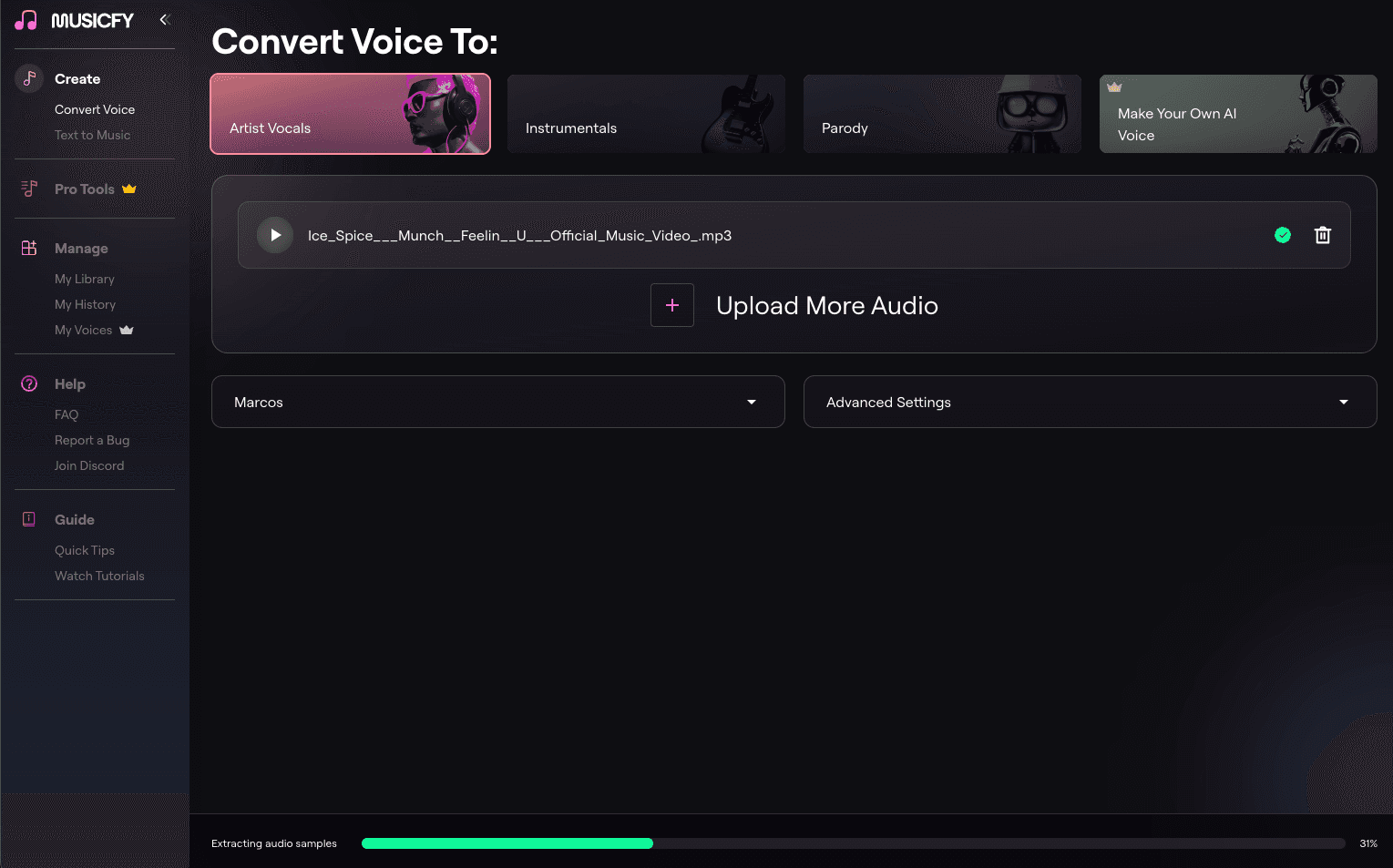
Task: Open the Join Discord link
Action: click(x=88, y=465)
